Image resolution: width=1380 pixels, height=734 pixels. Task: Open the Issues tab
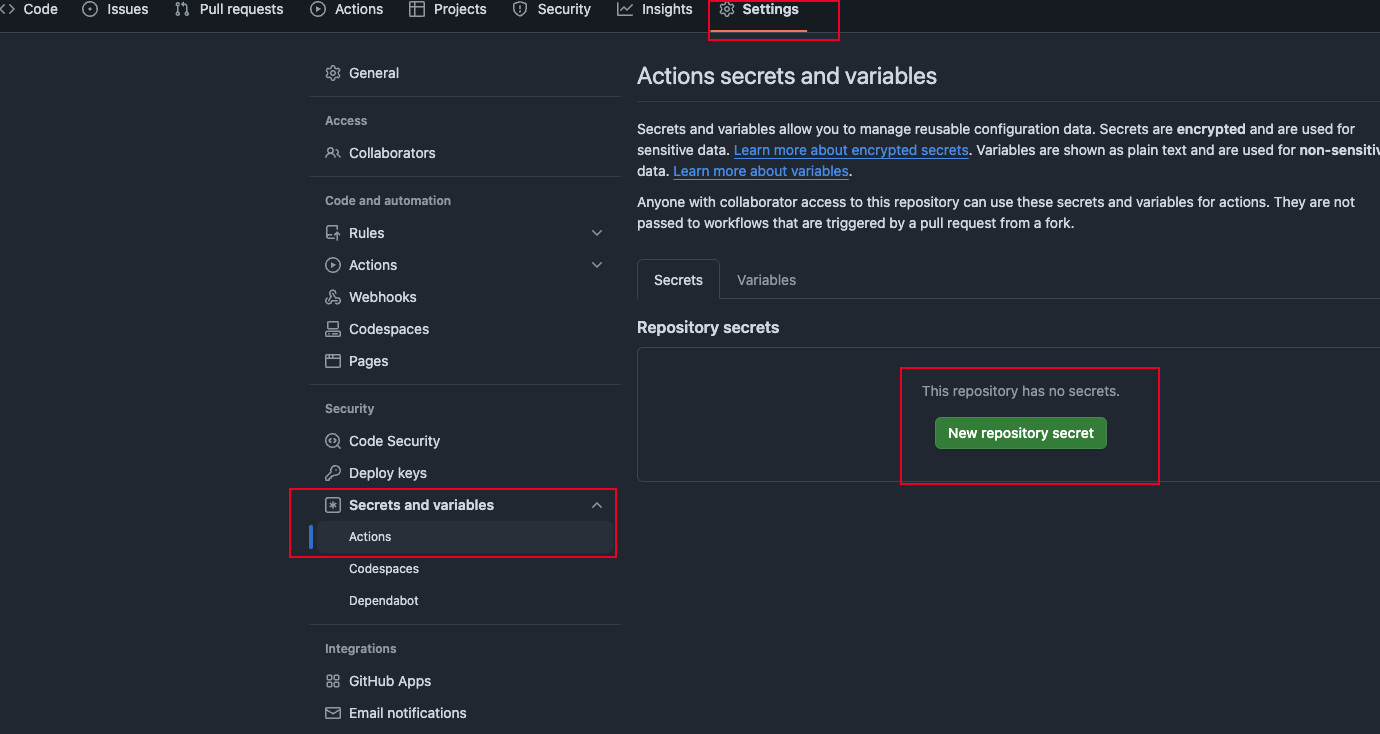pyautogui.click(x=115, y=9)
